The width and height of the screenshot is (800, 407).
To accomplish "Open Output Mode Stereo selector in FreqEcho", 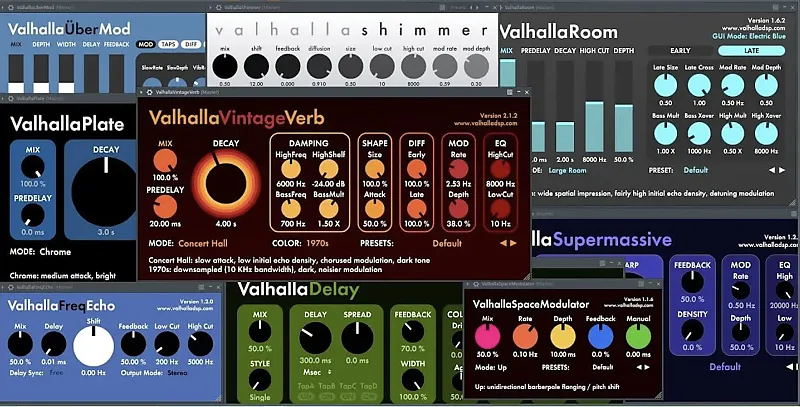I will click(x=177, y=373).
